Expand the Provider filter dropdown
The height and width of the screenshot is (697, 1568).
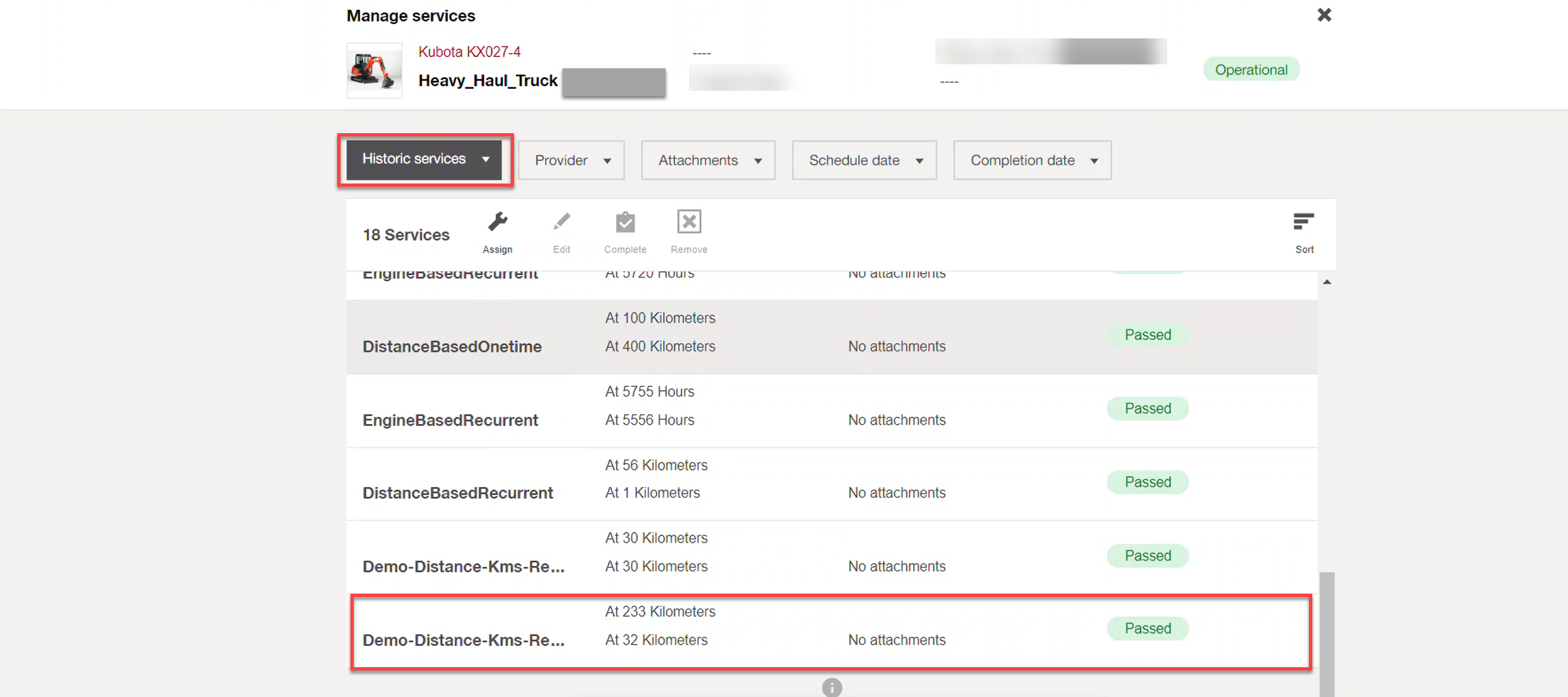tap(571, 160)
